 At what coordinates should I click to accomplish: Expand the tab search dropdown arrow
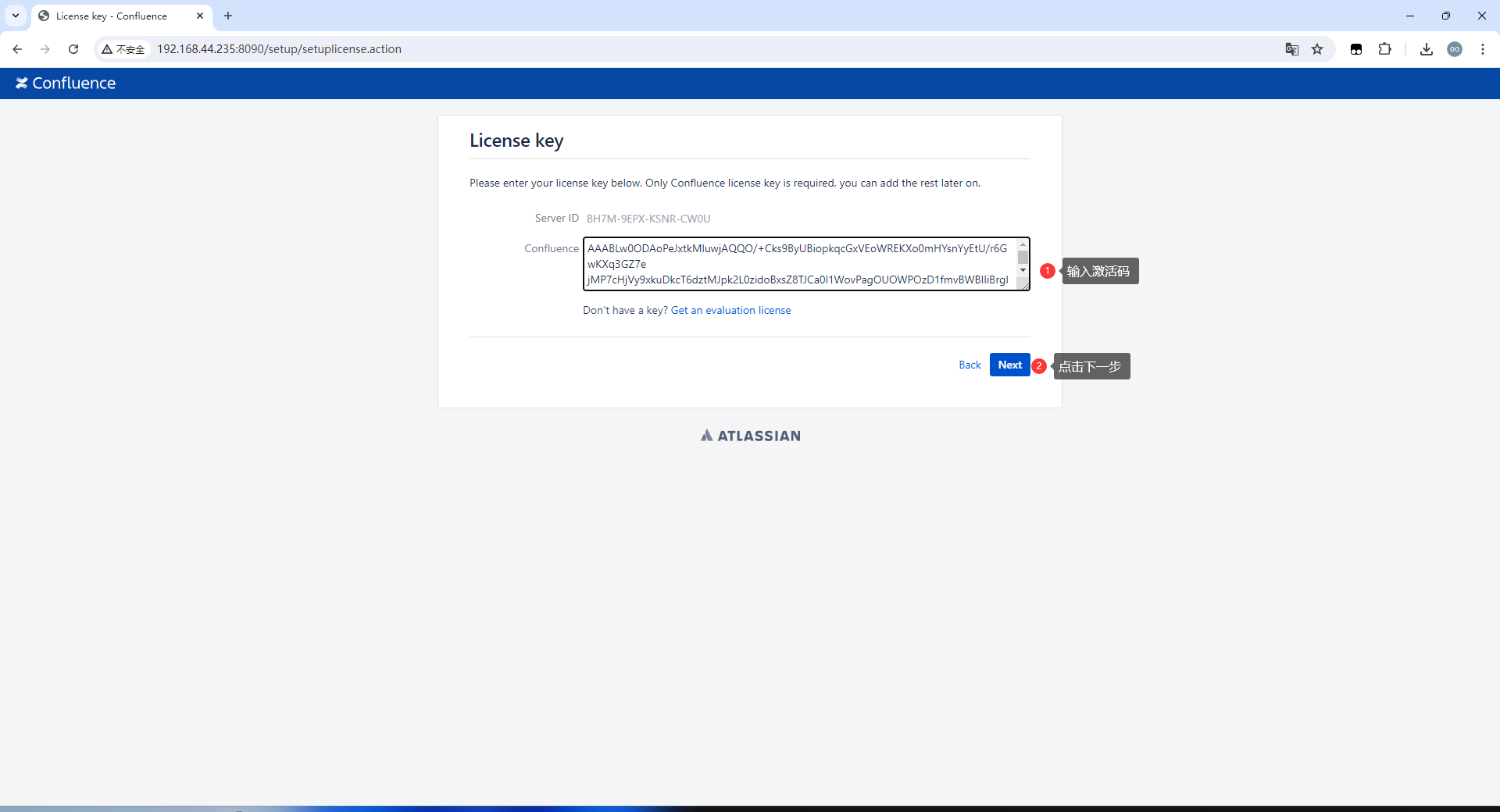[16, 16]
